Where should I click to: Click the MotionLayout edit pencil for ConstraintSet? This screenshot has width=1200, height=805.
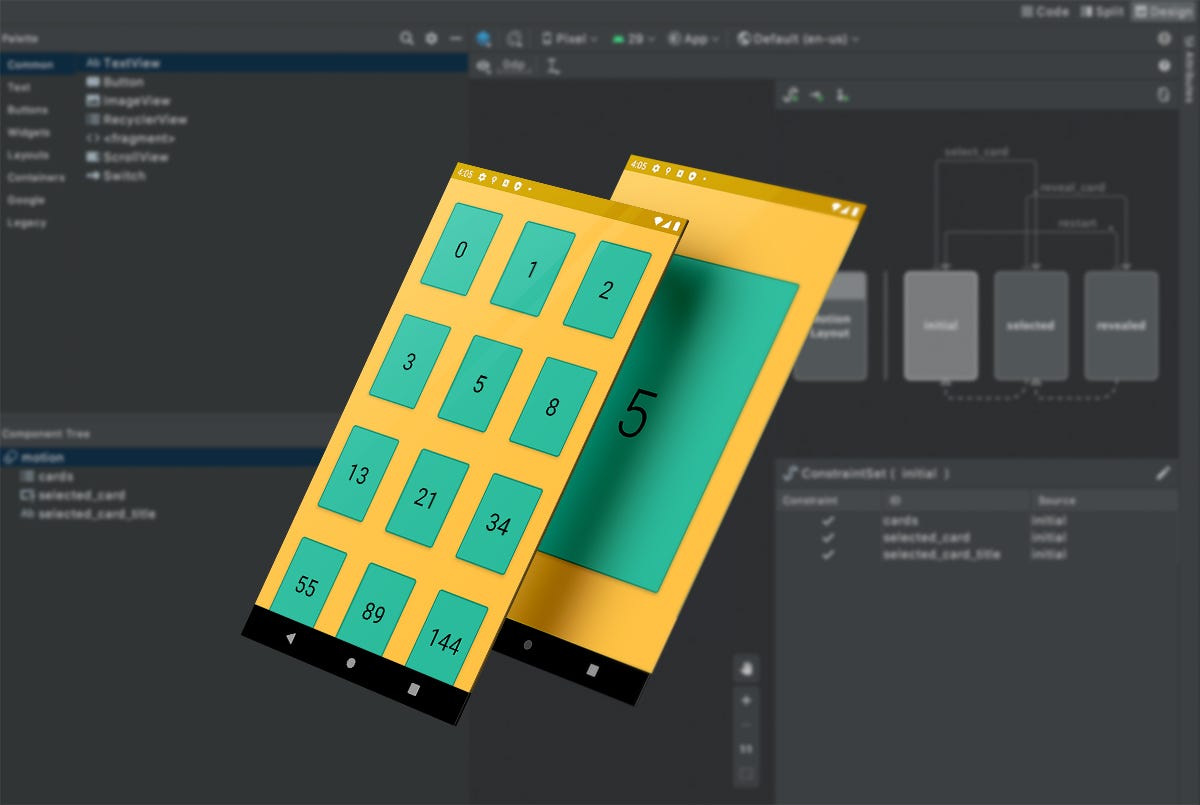pyautogui.click(x=1164, y=473)
